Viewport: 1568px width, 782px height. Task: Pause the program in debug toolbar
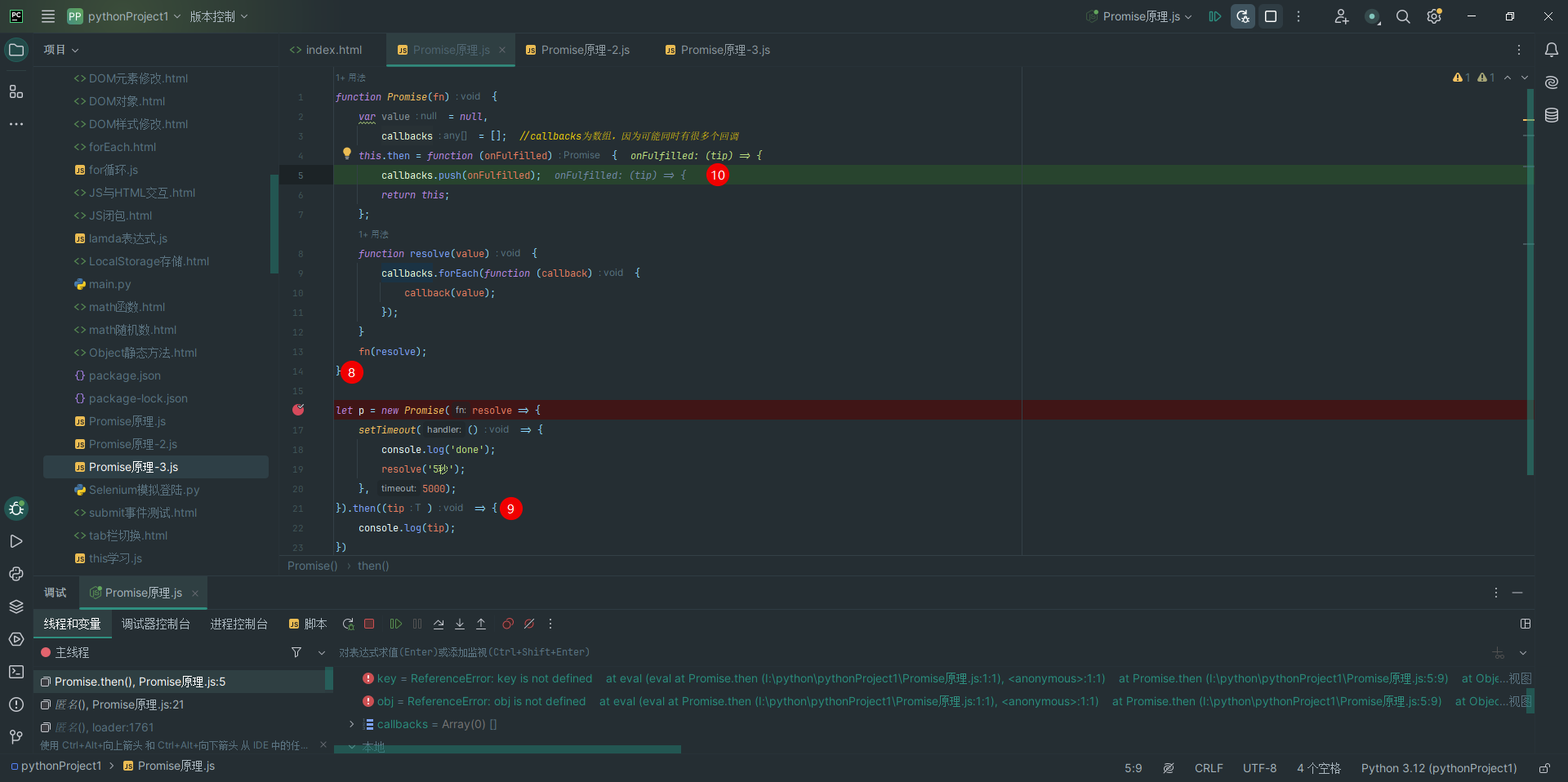click(417, 624)
